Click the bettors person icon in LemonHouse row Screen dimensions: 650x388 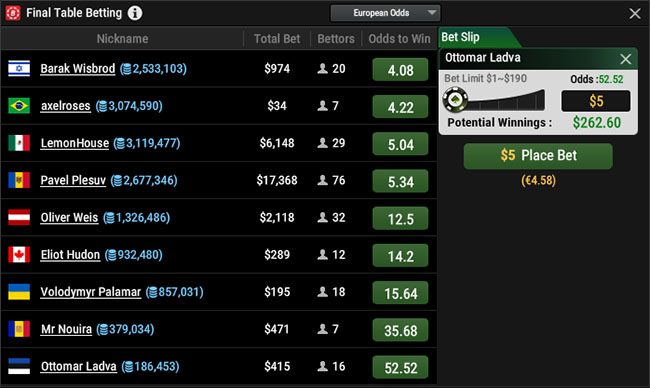323,143
